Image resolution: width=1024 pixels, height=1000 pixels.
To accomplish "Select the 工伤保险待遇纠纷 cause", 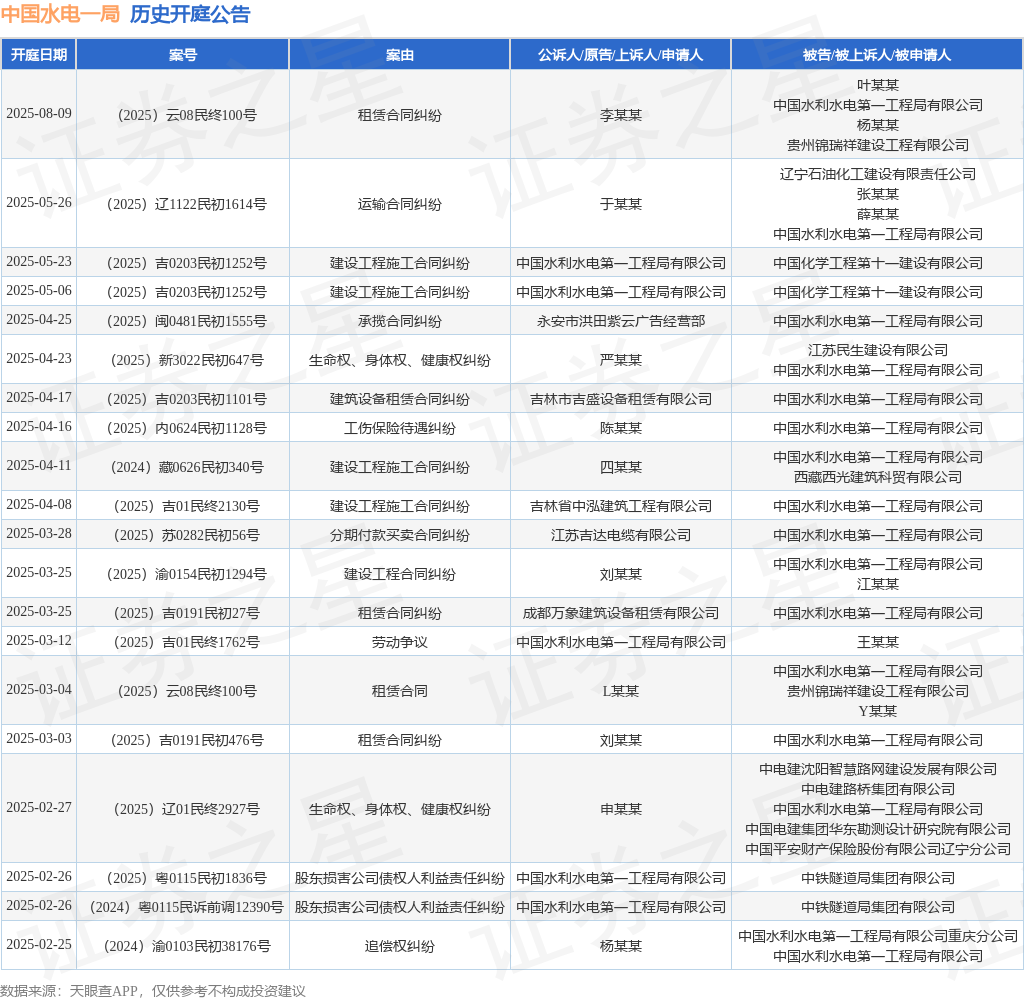I will [400, 428].
